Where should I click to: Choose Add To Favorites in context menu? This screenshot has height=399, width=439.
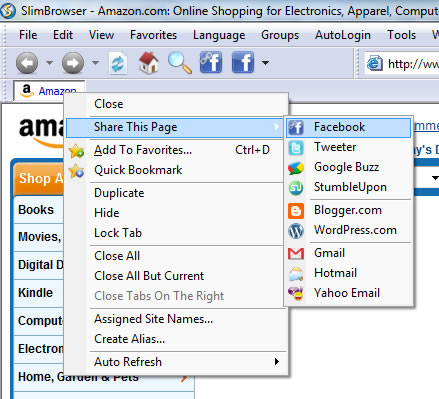[x=176, y=150]
